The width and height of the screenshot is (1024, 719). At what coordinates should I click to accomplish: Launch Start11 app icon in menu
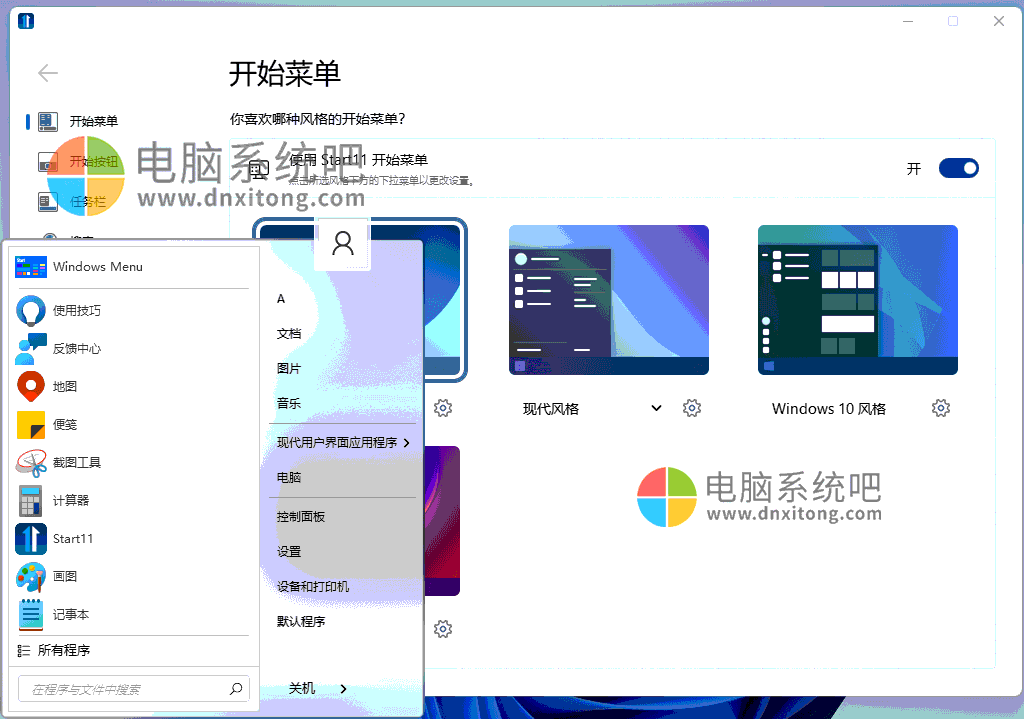[31, 539]
